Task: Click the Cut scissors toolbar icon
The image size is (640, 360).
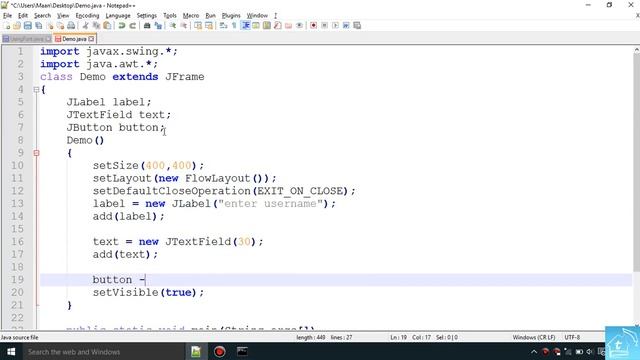Action: point(85,26)
